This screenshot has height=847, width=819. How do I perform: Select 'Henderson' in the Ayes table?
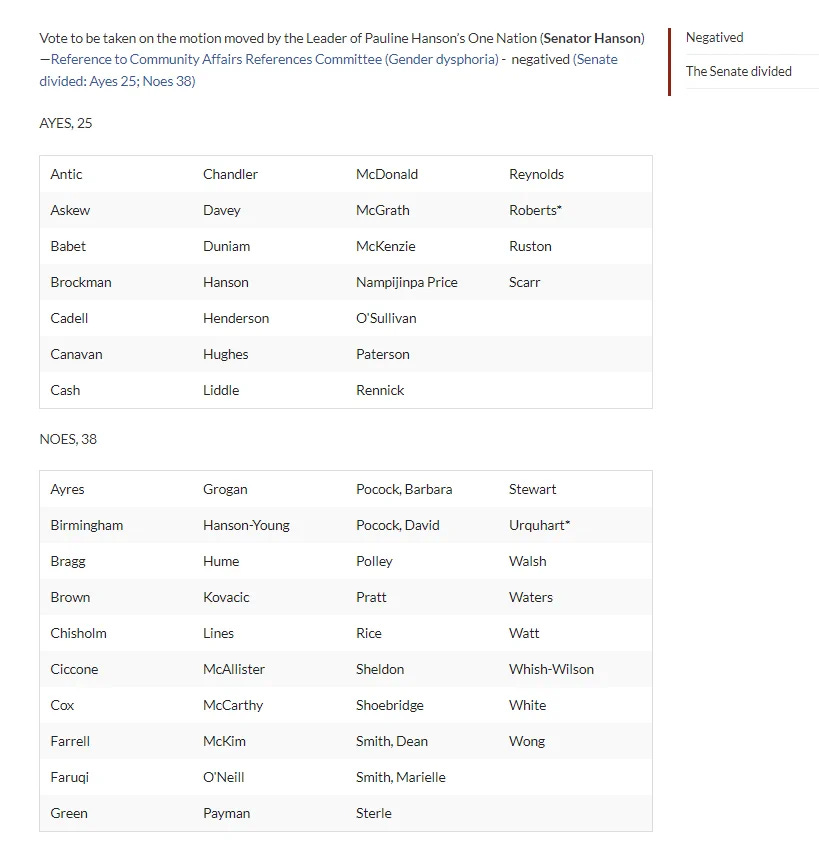tap(236, 318)
